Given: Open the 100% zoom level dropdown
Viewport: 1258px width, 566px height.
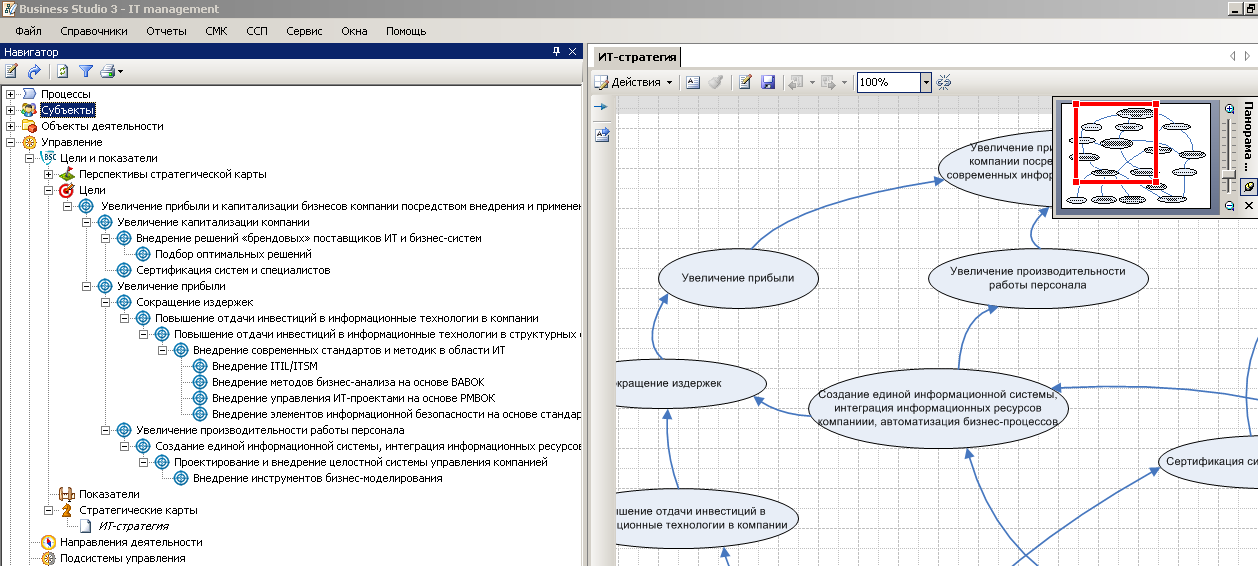Looking at the screenshot, I should tap(926, 83).
